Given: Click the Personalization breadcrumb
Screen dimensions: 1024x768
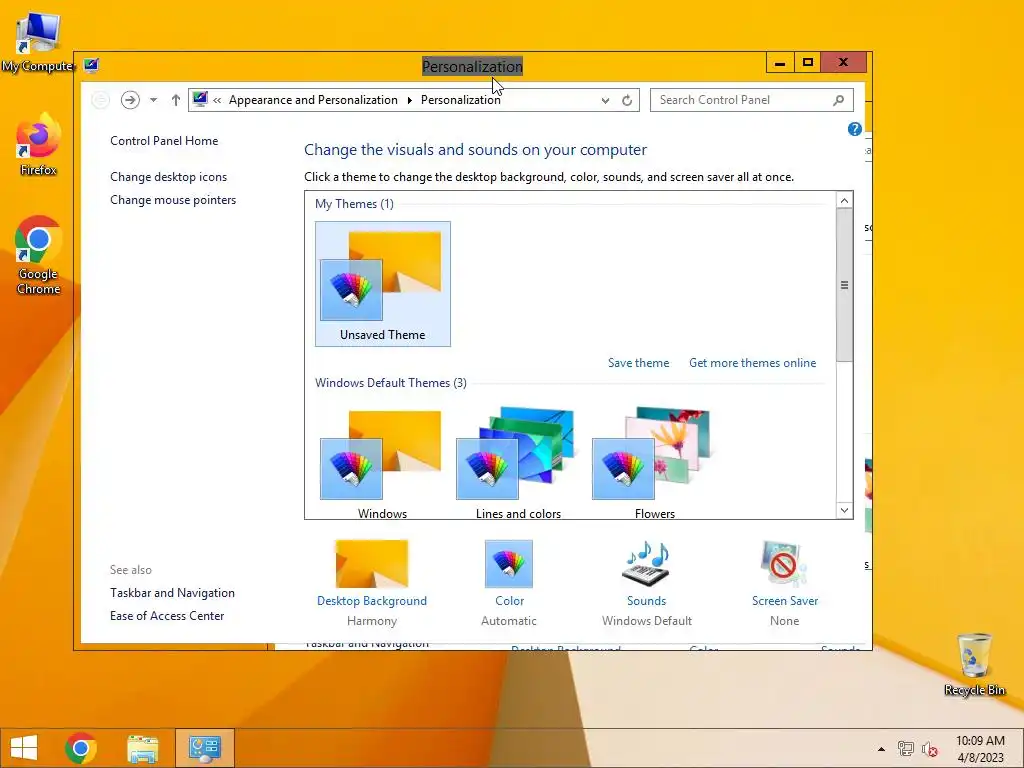Looking at the screenshot, I should click(x=460, y=100).
